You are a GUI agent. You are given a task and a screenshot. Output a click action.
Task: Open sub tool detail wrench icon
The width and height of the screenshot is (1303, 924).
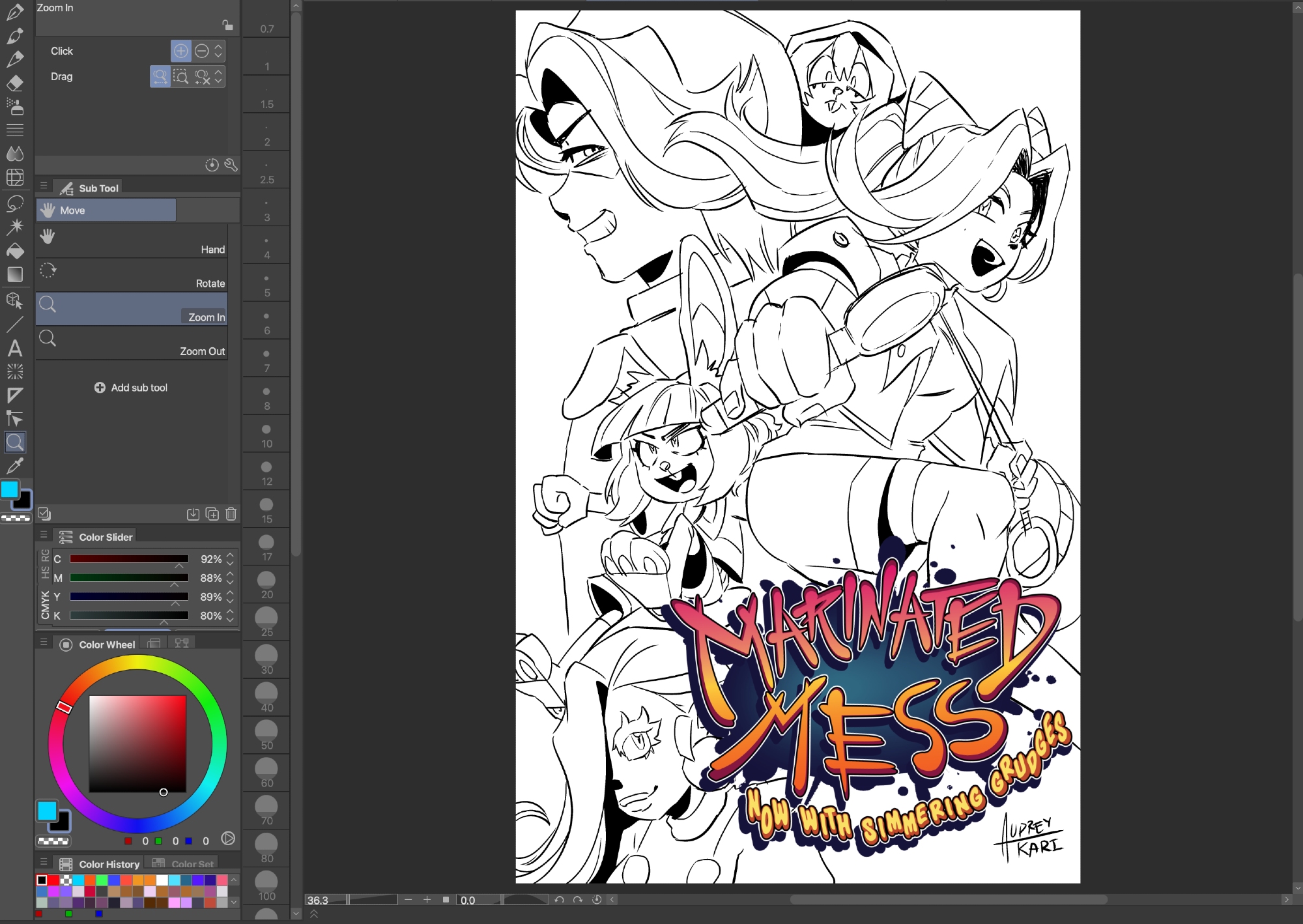pyautogui.click(x=231, y=165)
